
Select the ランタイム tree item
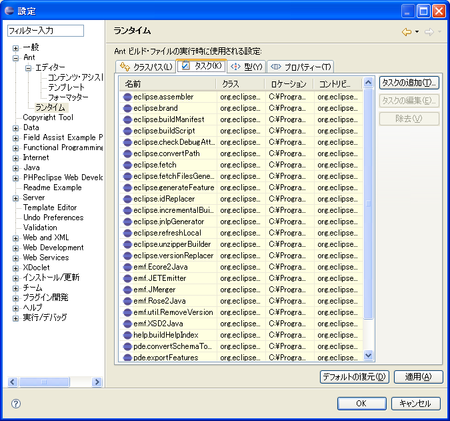(x=51, y=107)
